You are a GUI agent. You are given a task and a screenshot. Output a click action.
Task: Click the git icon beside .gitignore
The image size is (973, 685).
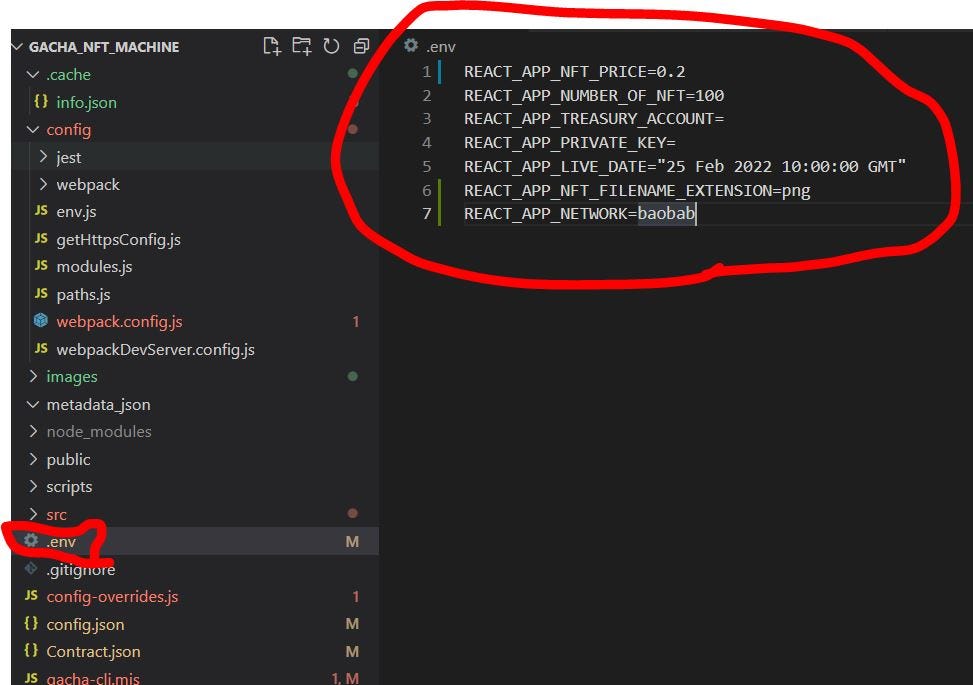(31, 568)
